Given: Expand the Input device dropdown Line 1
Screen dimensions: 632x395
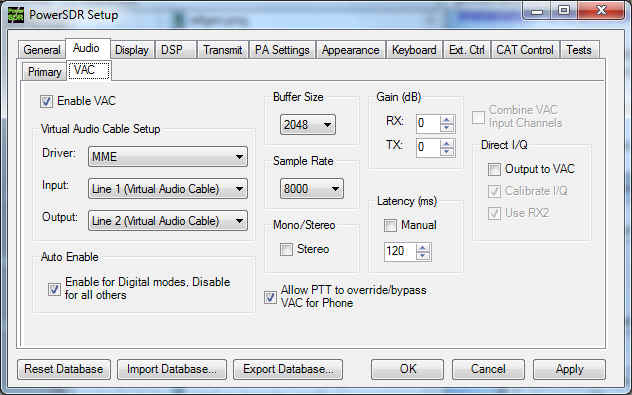Looking at the screenshot, I should coord(168,189).
